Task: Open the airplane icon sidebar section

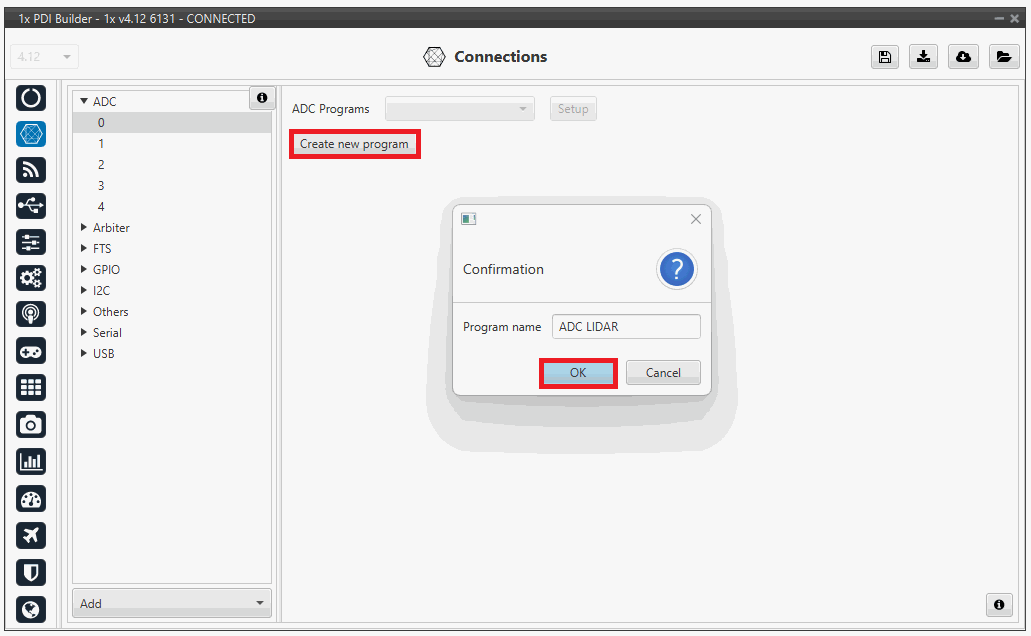Action: pyautogui.click(x=32, y=535)
